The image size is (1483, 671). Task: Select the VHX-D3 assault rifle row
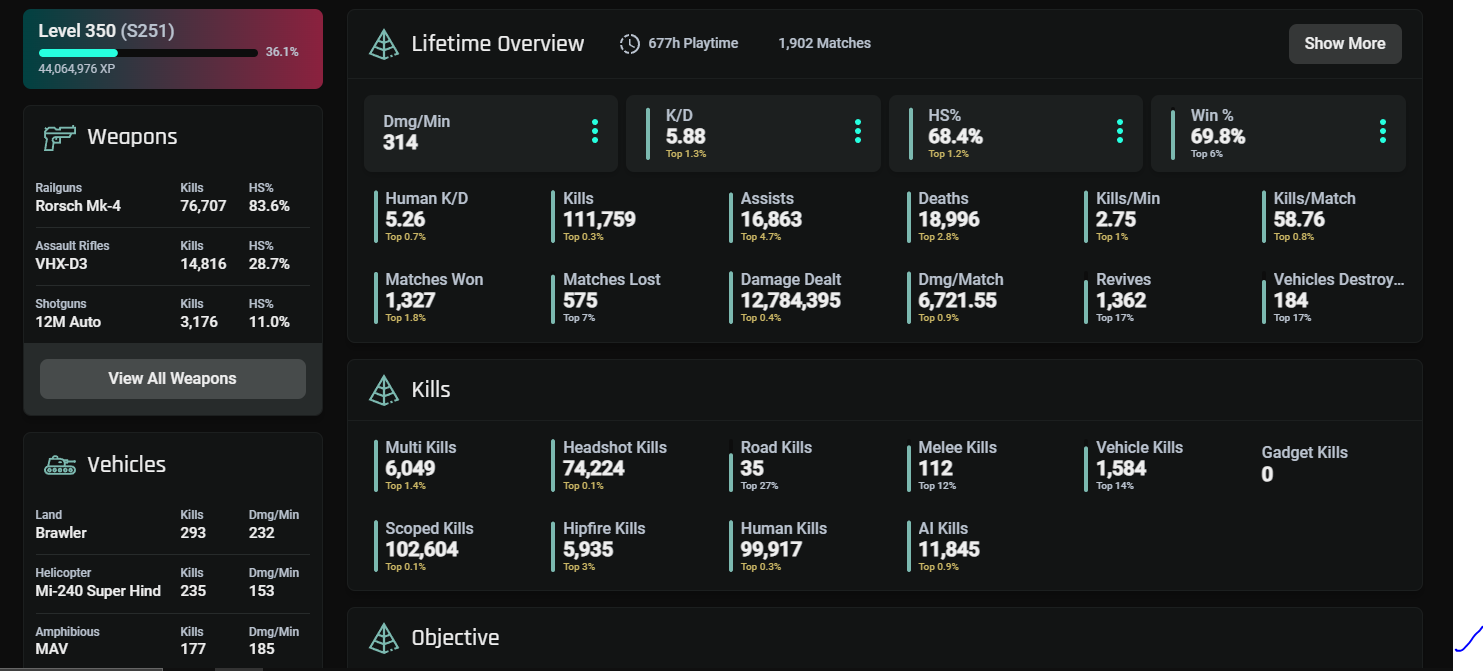pos(173,256)
